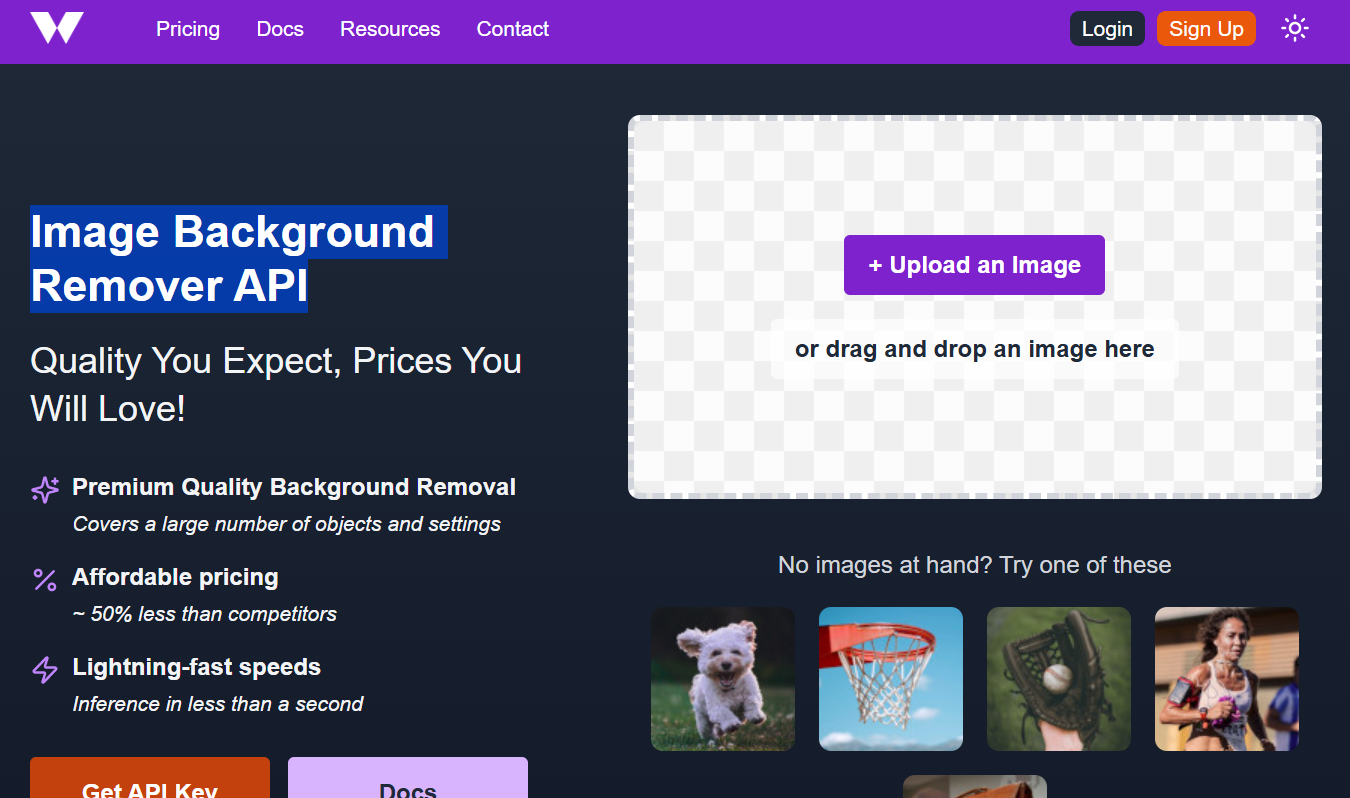
Task: Open the Docs navigation item
Action: [279, 29]
